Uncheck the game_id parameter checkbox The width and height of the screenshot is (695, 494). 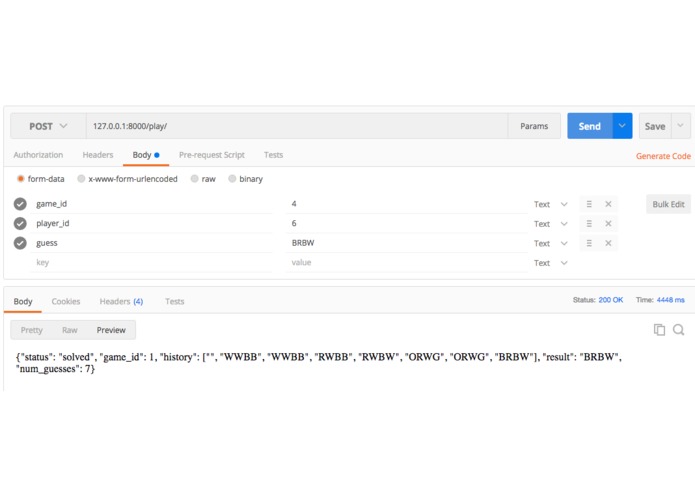pyautogui.click(x=20, y=204)
